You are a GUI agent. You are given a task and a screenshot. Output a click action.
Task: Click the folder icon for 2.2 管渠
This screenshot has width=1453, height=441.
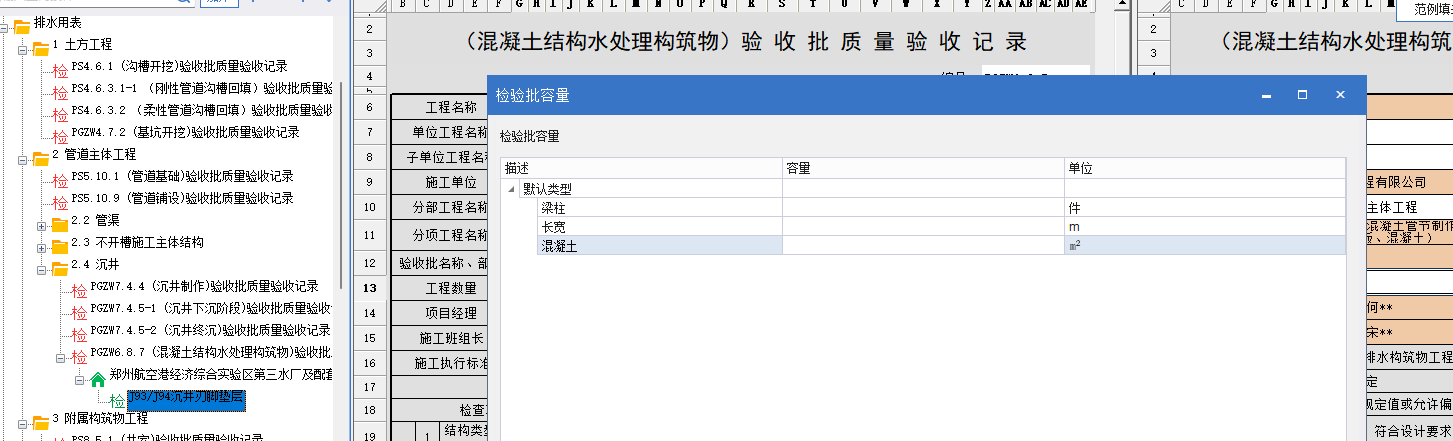(x=59, y=222)
